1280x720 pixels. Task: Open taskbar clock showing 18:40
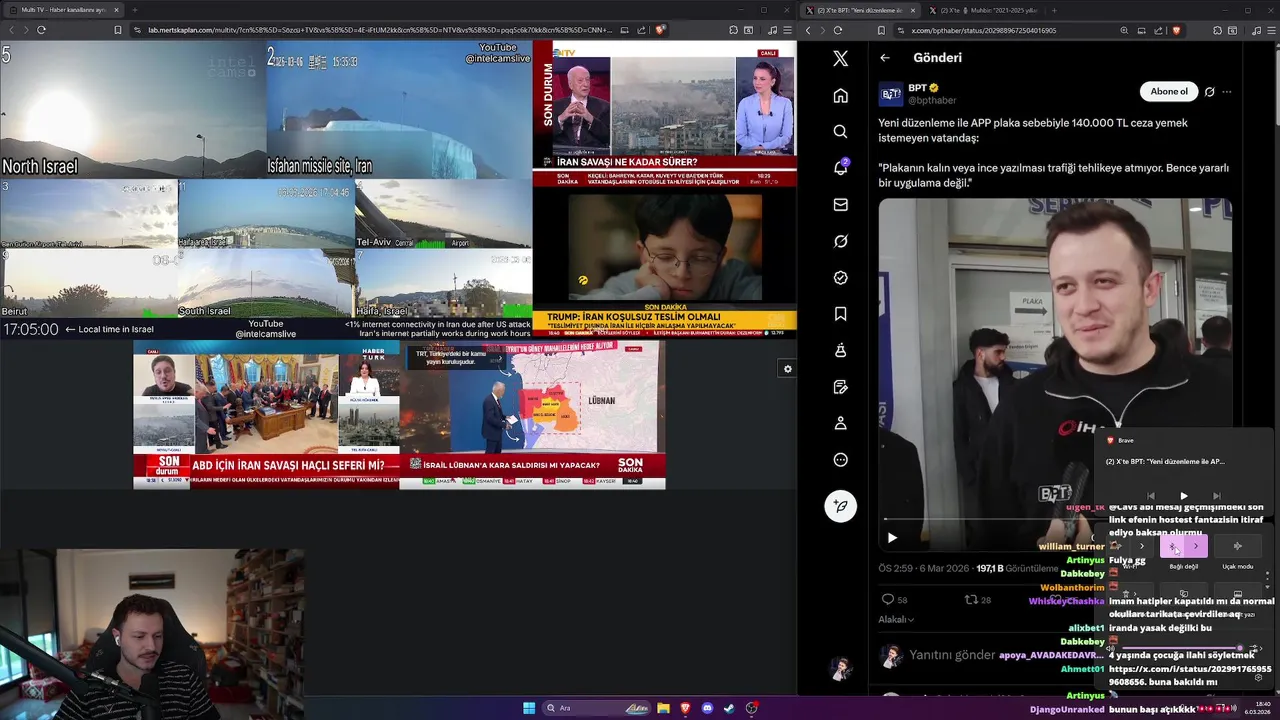pos(1257,708)
